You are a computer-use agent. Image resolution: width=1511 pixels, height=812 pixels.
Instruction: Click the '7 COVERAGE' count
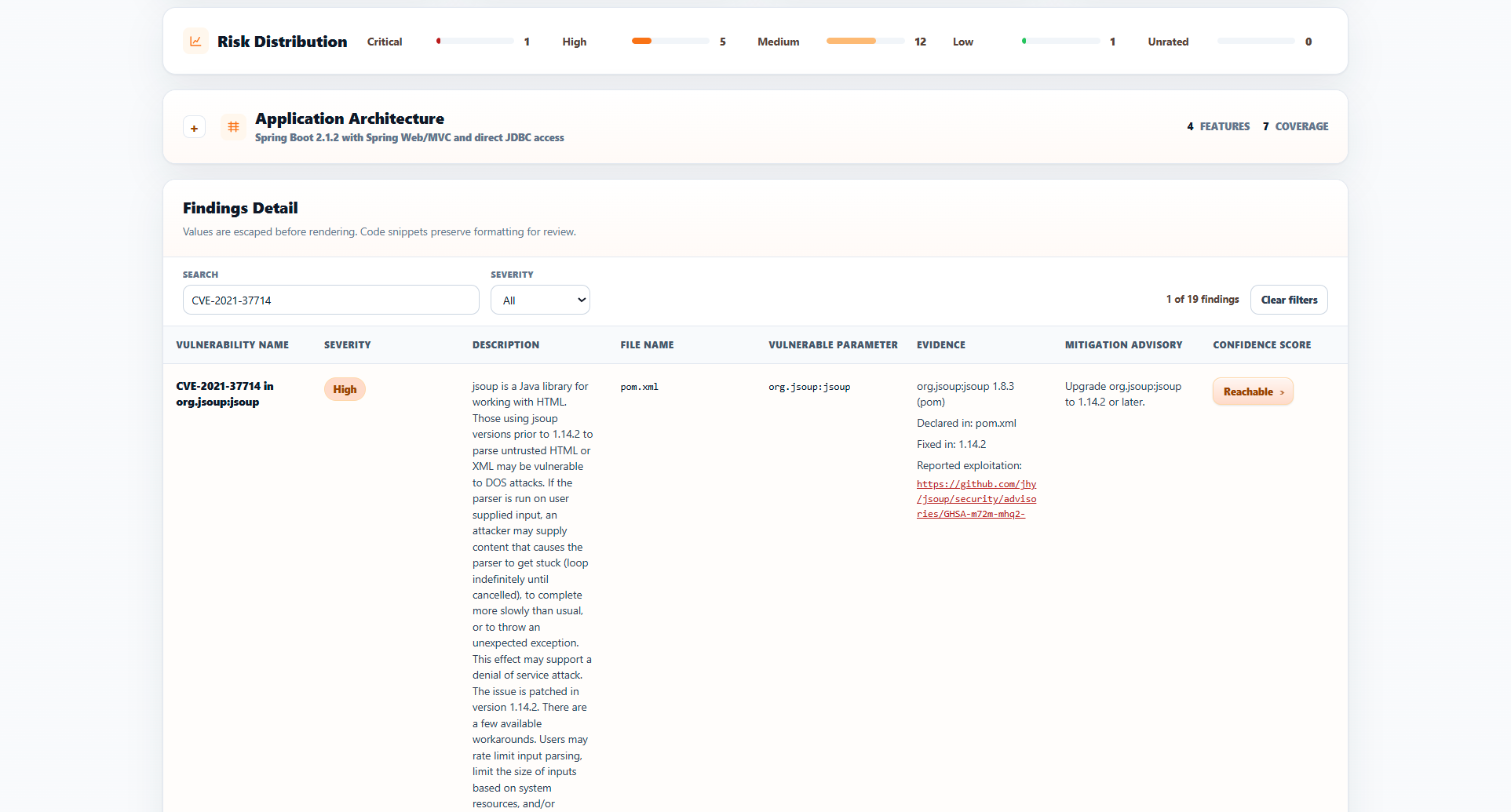tap(1295, 127)
